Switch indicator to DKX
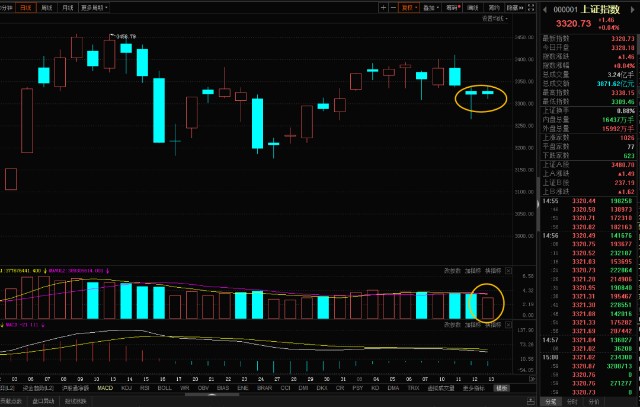640x407 pixels. point(322,388)
